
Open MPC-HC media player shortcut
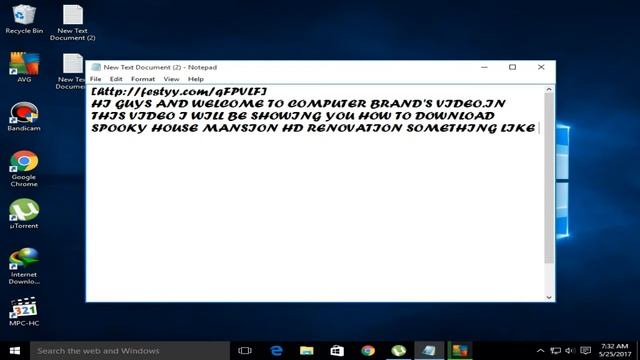pos(24,311)
